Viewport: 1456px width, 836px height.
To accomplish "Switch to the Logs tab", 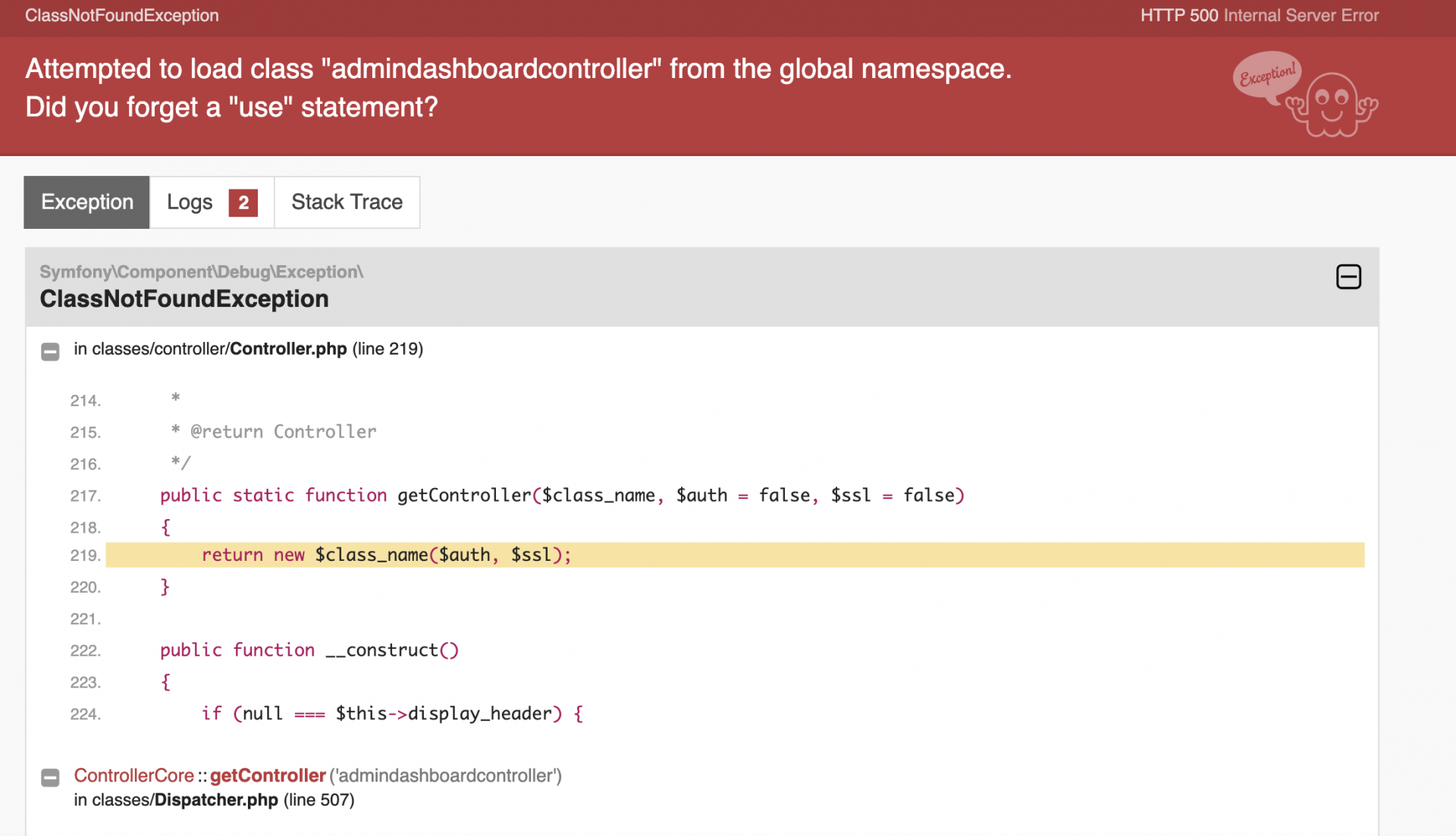I will 190,202.
